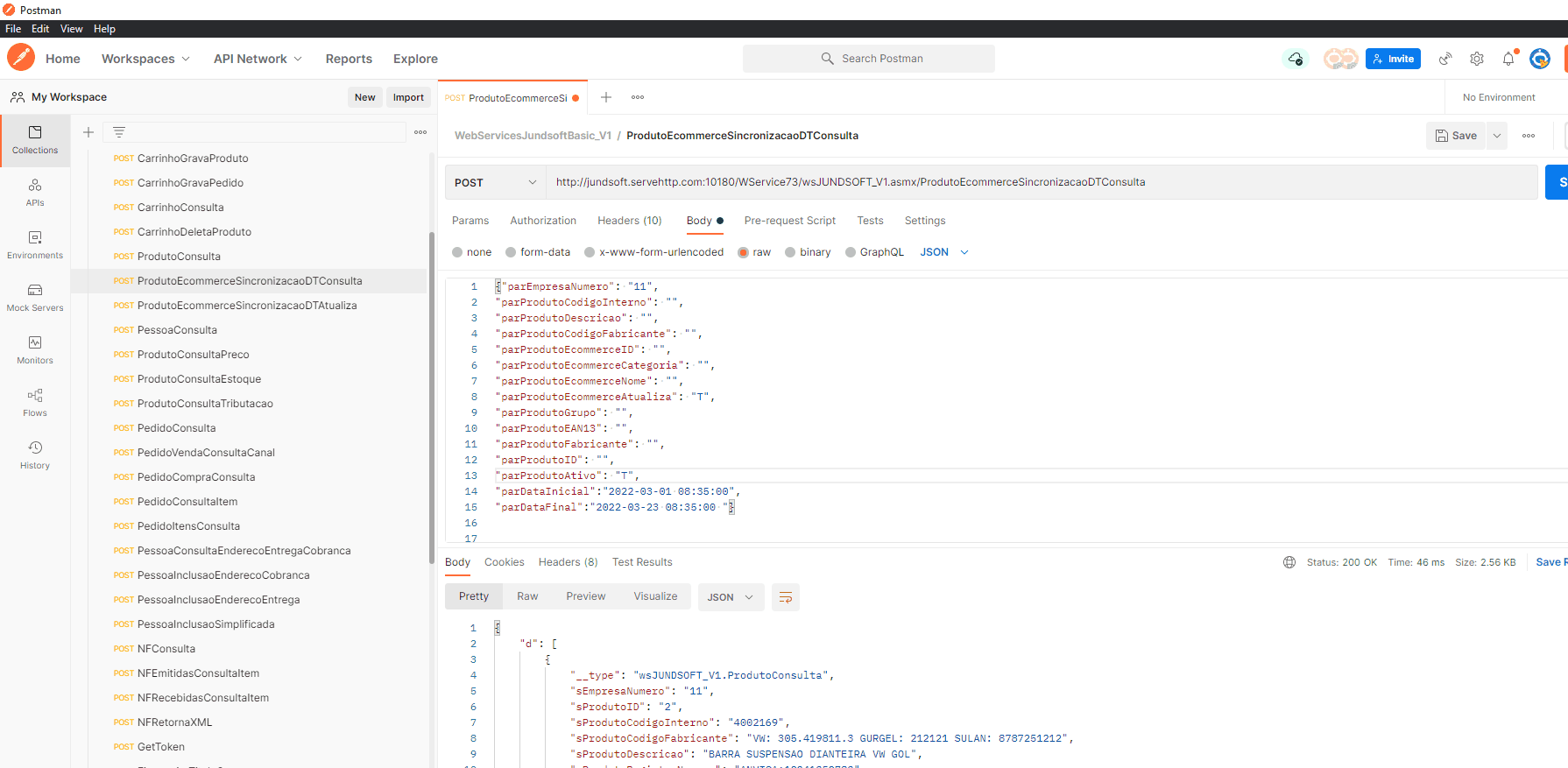Click the collections filter icon

[x=119, y=132]
